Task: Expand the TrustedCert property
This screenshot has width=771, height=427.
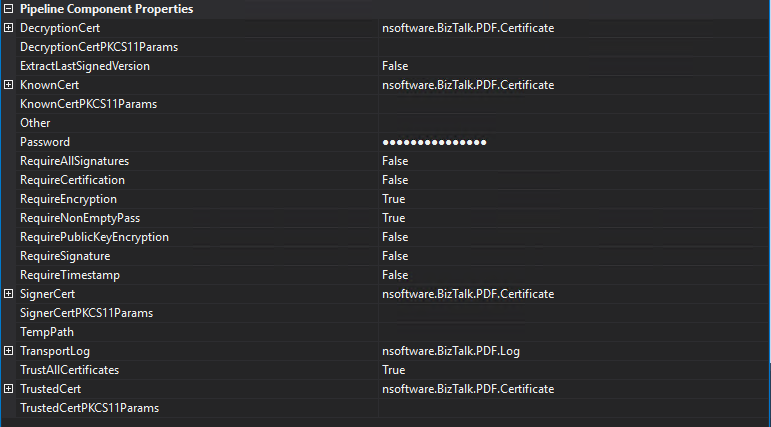Action: coord(8,389)
